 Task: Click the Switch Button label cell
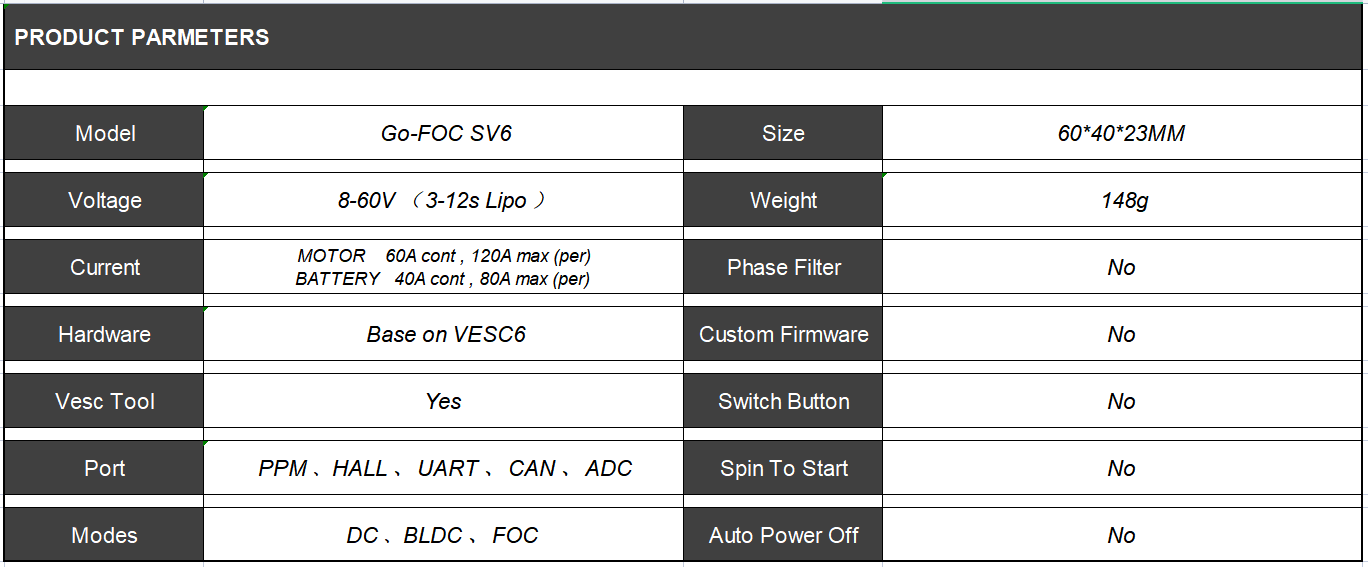(x=783, y=402)
